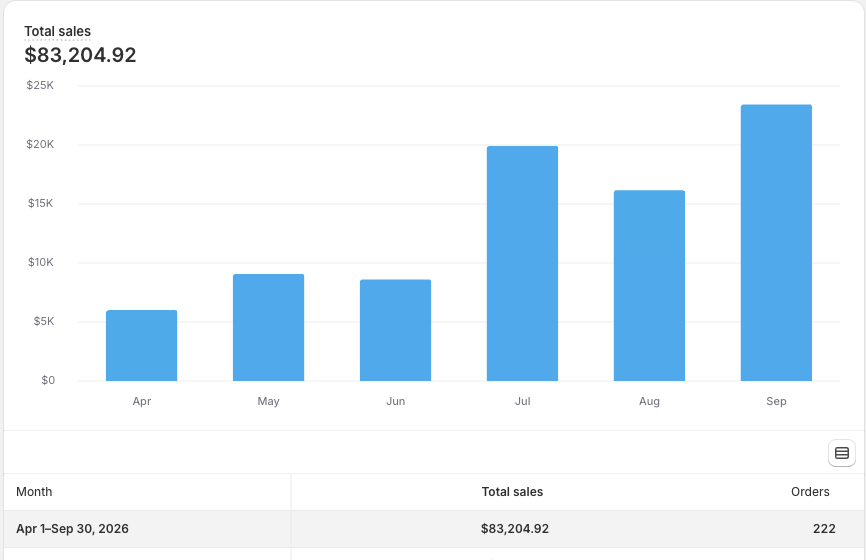
Task: Click the Jul axis label
Action: 522,401
